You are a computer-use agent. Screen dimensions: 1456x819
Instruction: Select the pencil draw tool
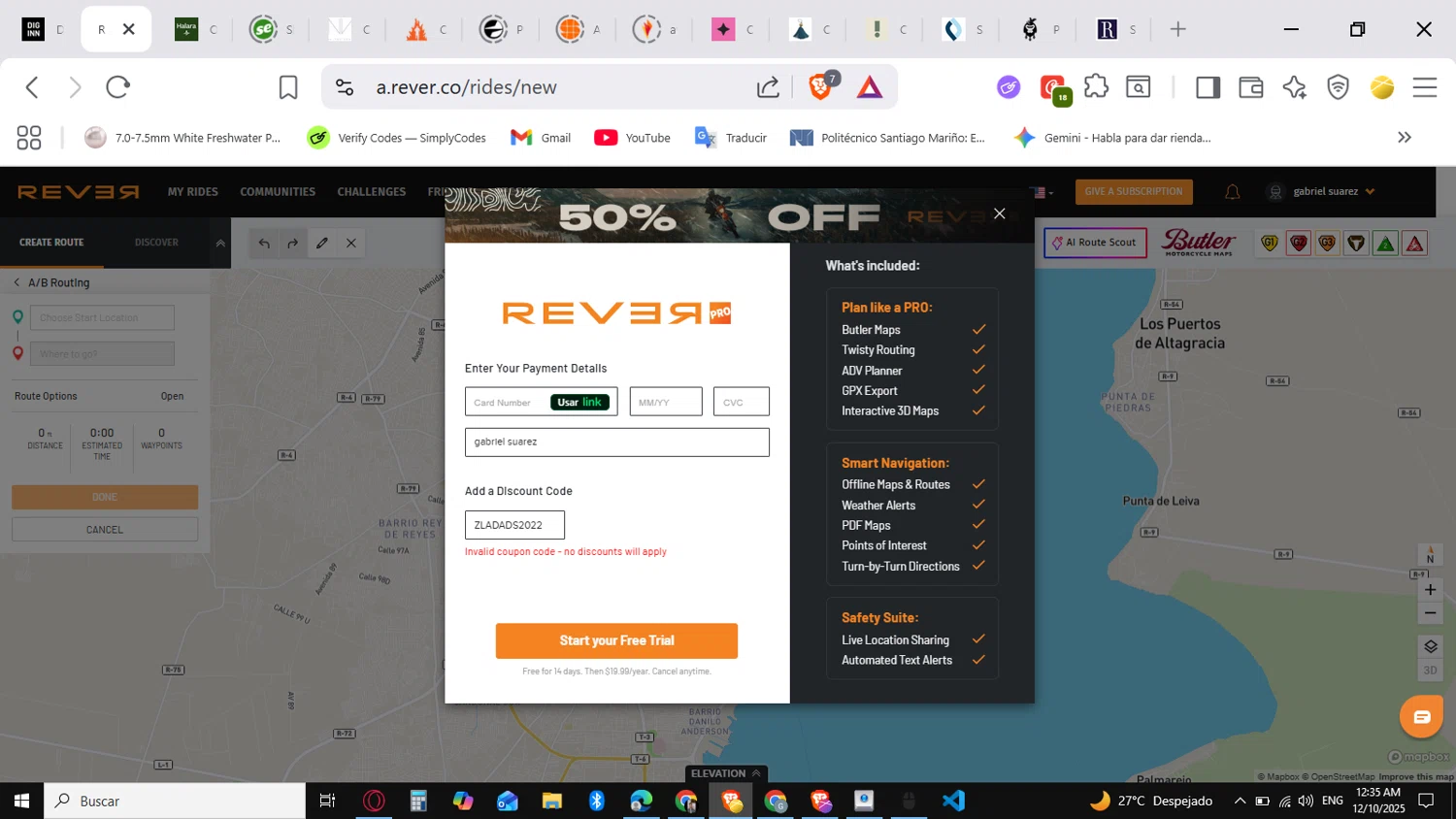click(x=322, y=244)
